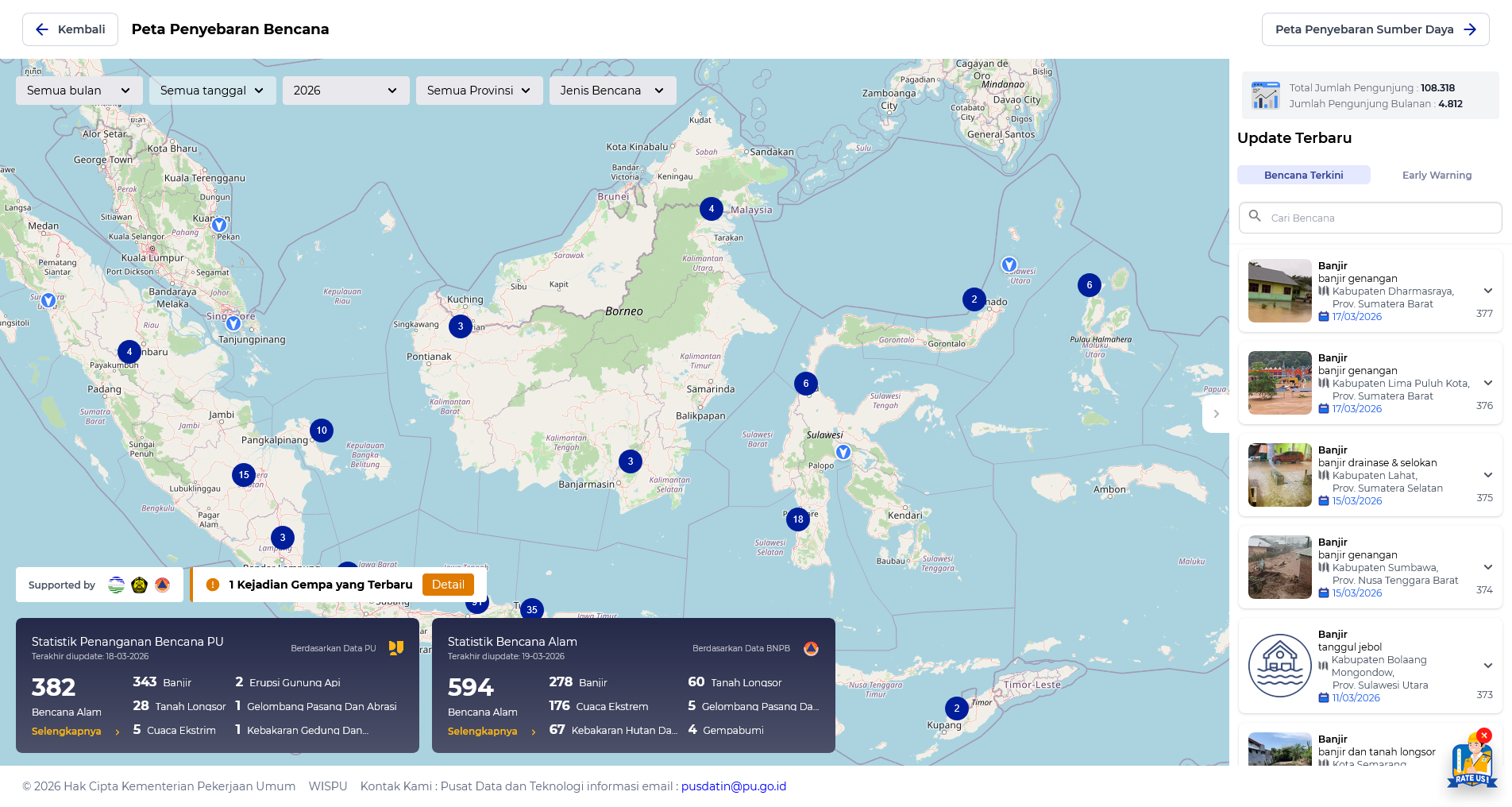Open the Semua Provinsi dropdown

480,91
